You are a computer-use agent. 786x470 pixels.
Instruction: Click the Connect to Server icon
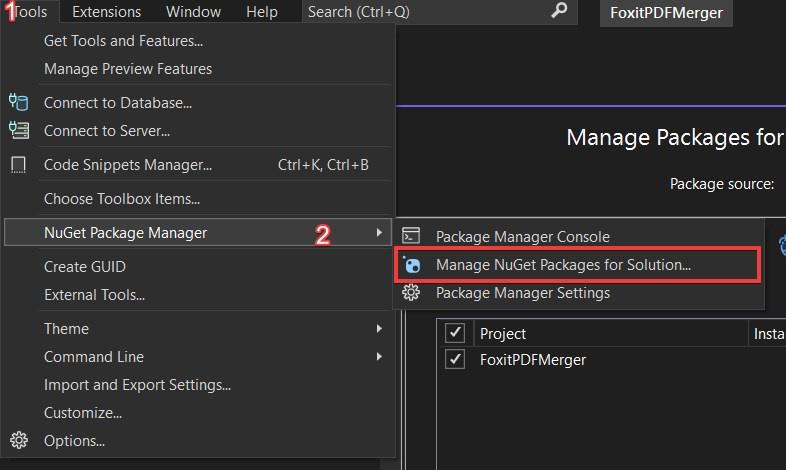coord(19,130)
